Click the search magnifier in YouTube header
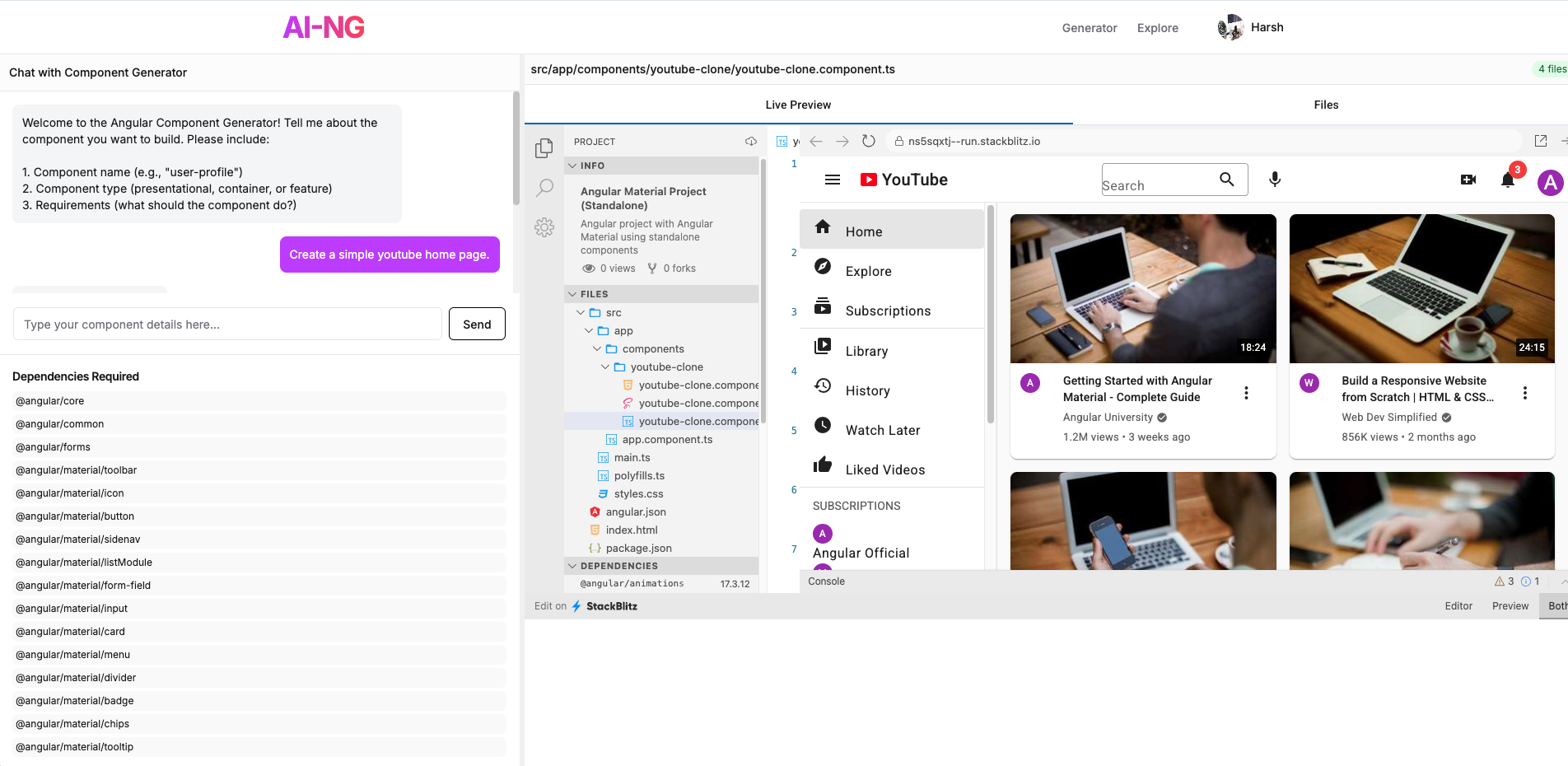The width and height of the screenshot is (1568, 766). (1227, 180)
